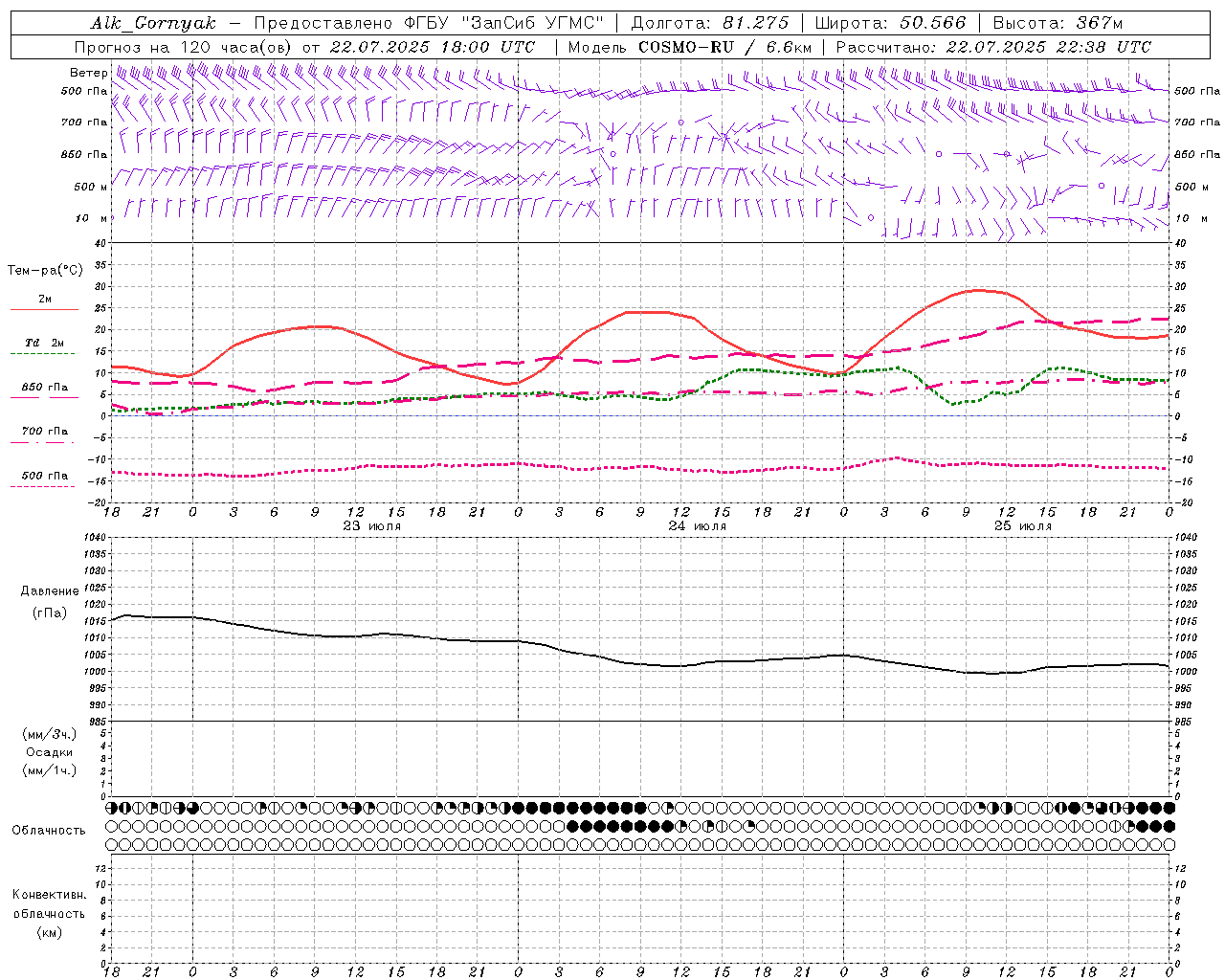
Task: Click the 850 гПа temperature legend line
Action: click(x=44, y=398)
